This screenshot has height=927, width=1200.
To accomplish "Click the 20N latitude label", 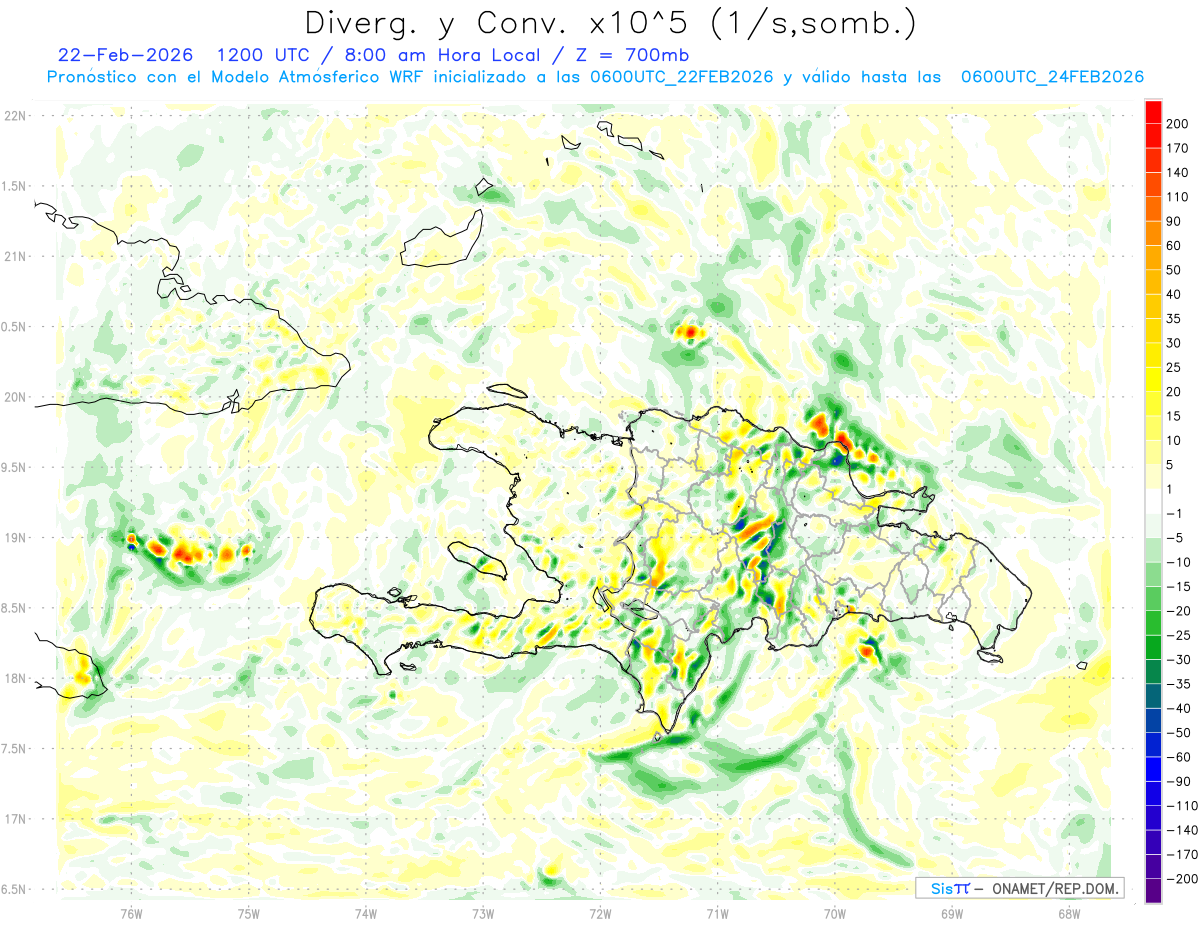I will click(x=14, y=397).
